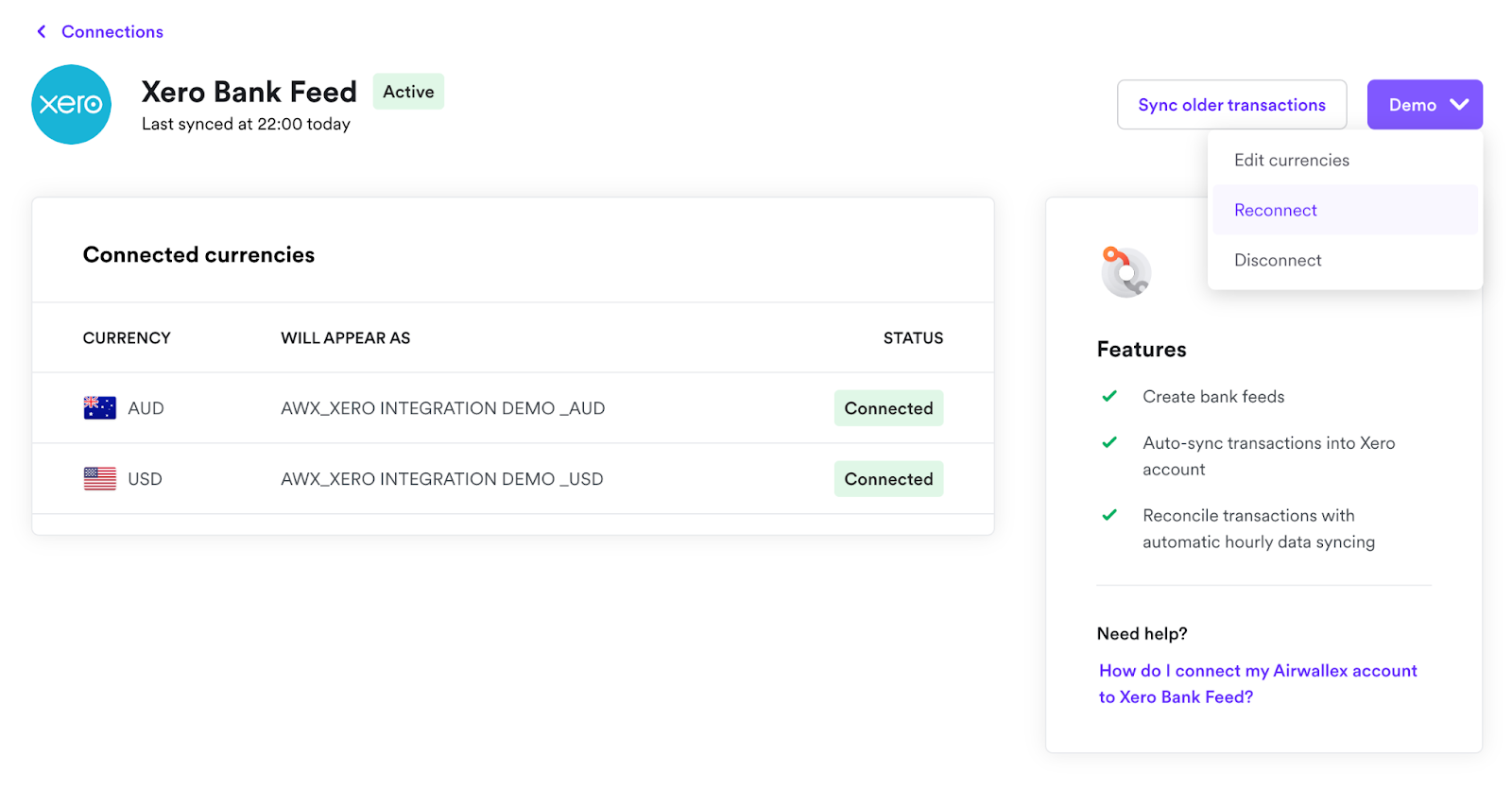The height and width of the screenshot is (790, 1512).
Task: Click the STATUS column header
Action: pyautogui.click(x=913, y=338)
